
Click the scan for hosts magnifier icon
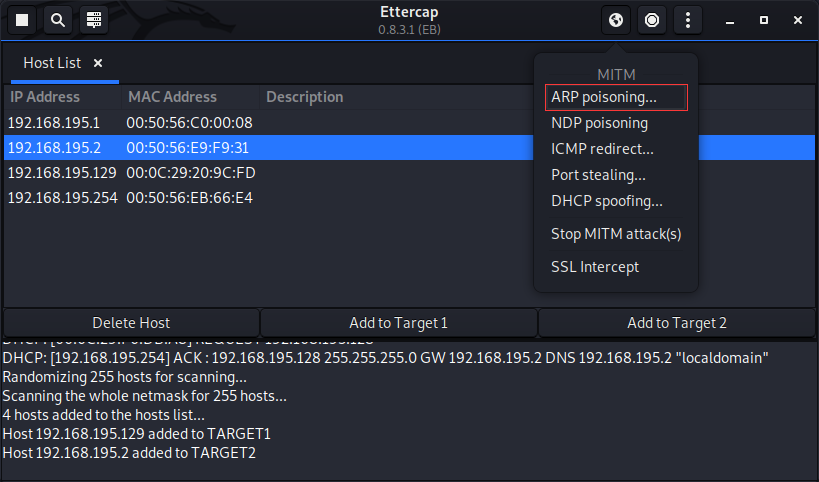58,20
